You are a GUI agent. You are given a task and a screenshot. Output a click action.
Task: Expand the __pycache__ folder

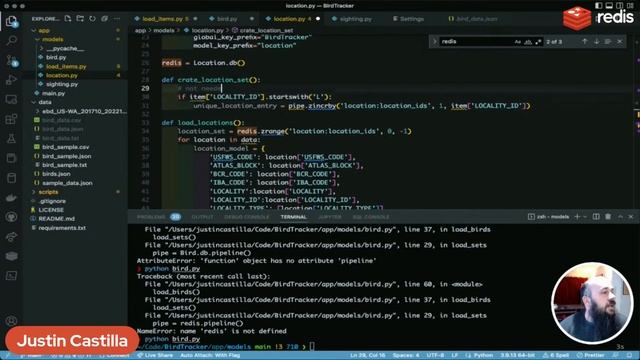coord(42,49)
